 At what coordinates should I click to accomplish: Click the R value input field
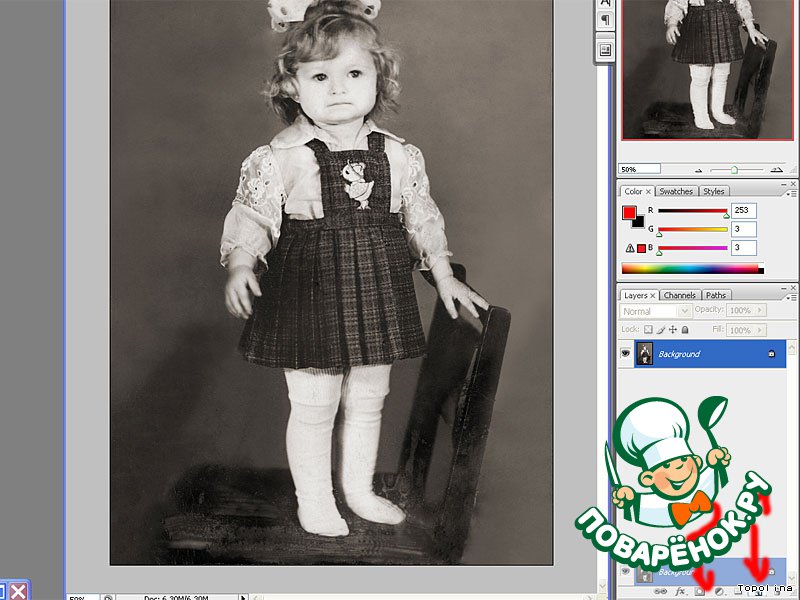[743, 210]
